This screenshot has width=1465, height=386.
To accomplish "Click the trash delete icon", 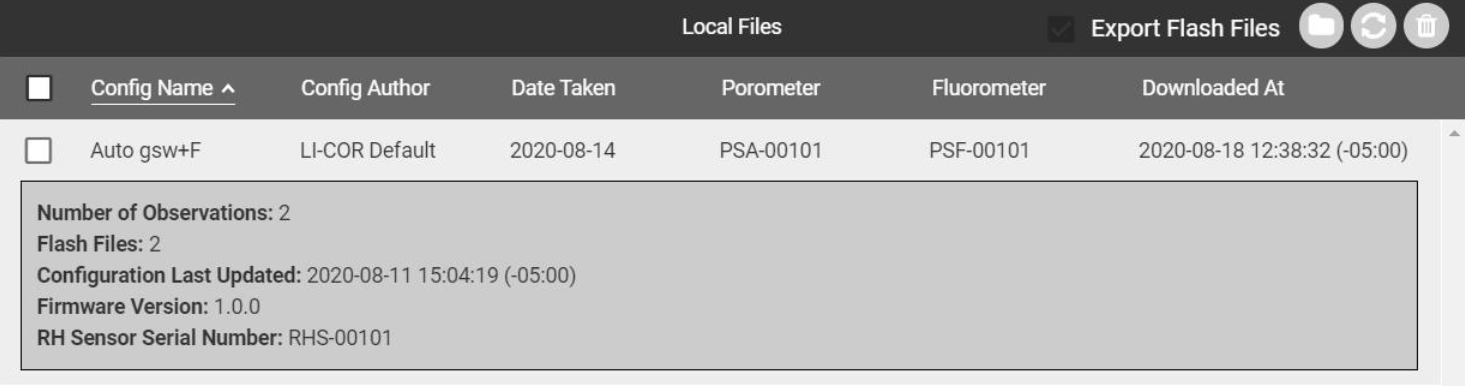I will click(1425, 28).
